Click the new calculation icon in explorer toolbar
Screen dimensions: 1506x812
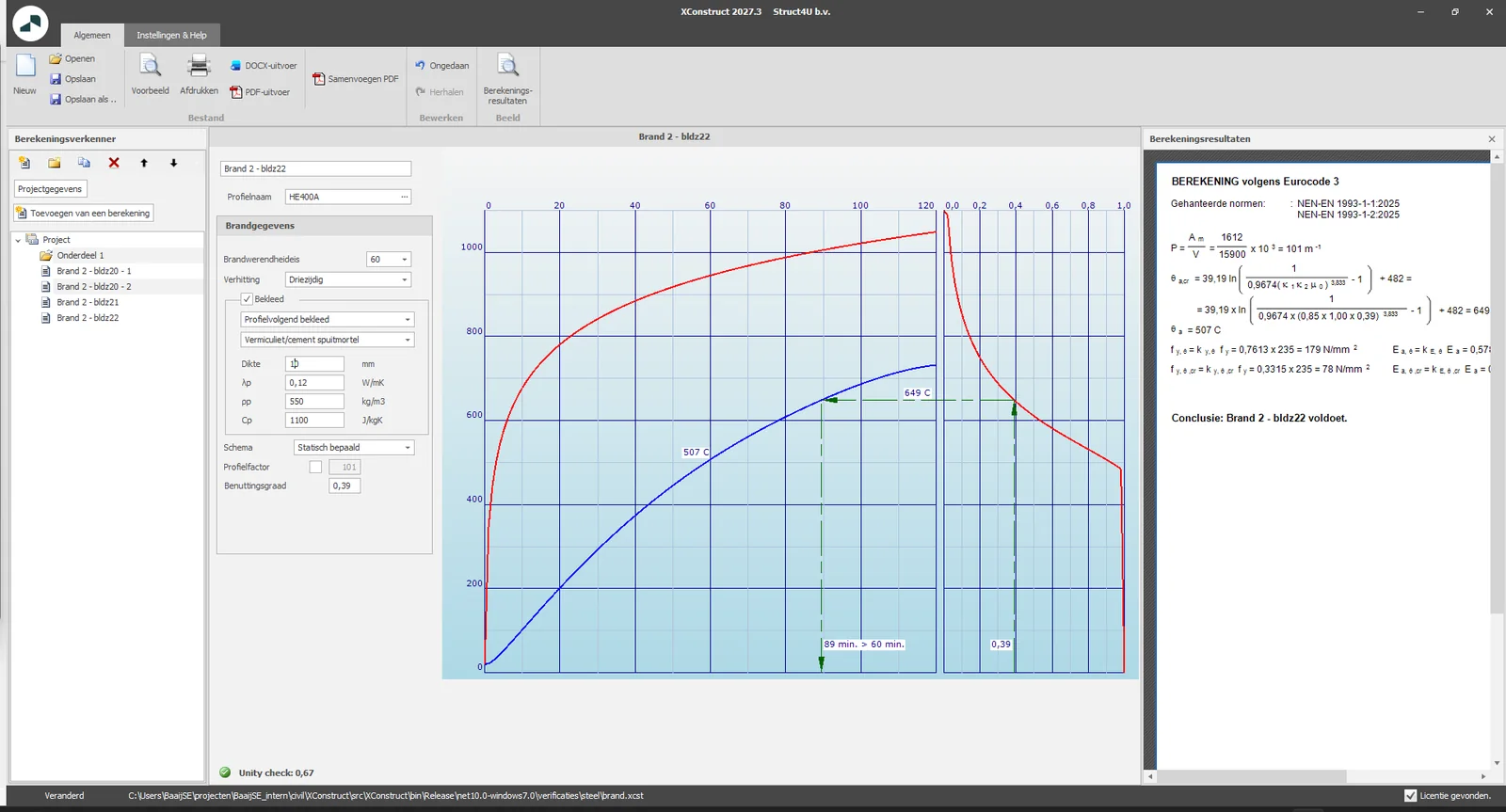tap(24, 163)
